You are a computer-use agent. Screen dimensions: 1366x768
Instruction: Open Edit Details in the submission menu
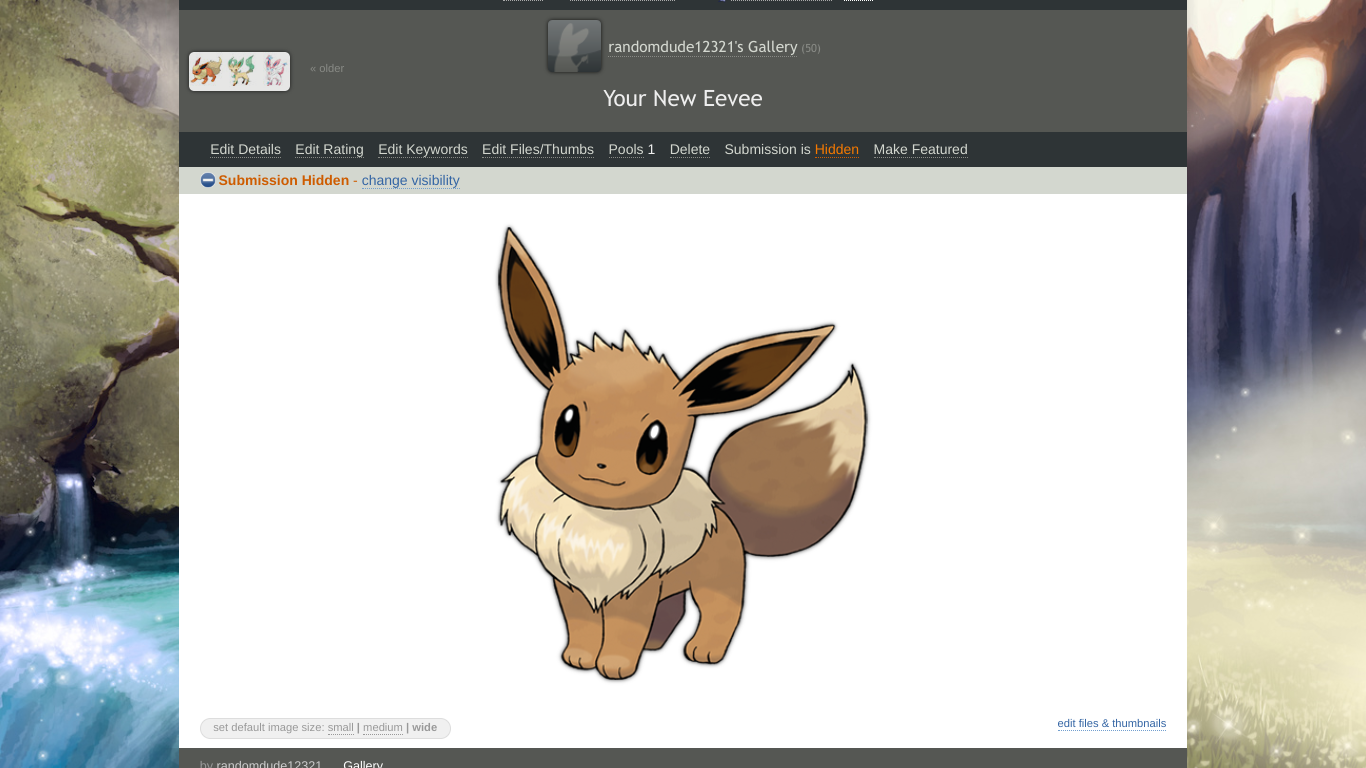tap(245, 149)
